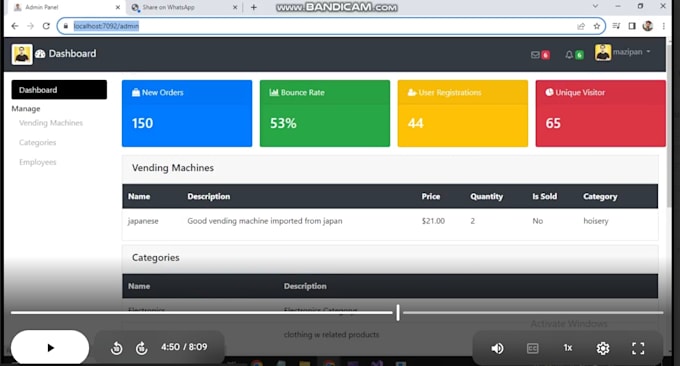Click the Vending Machines section heading
This screenshot has height=366, width=680.
[173, 168]
